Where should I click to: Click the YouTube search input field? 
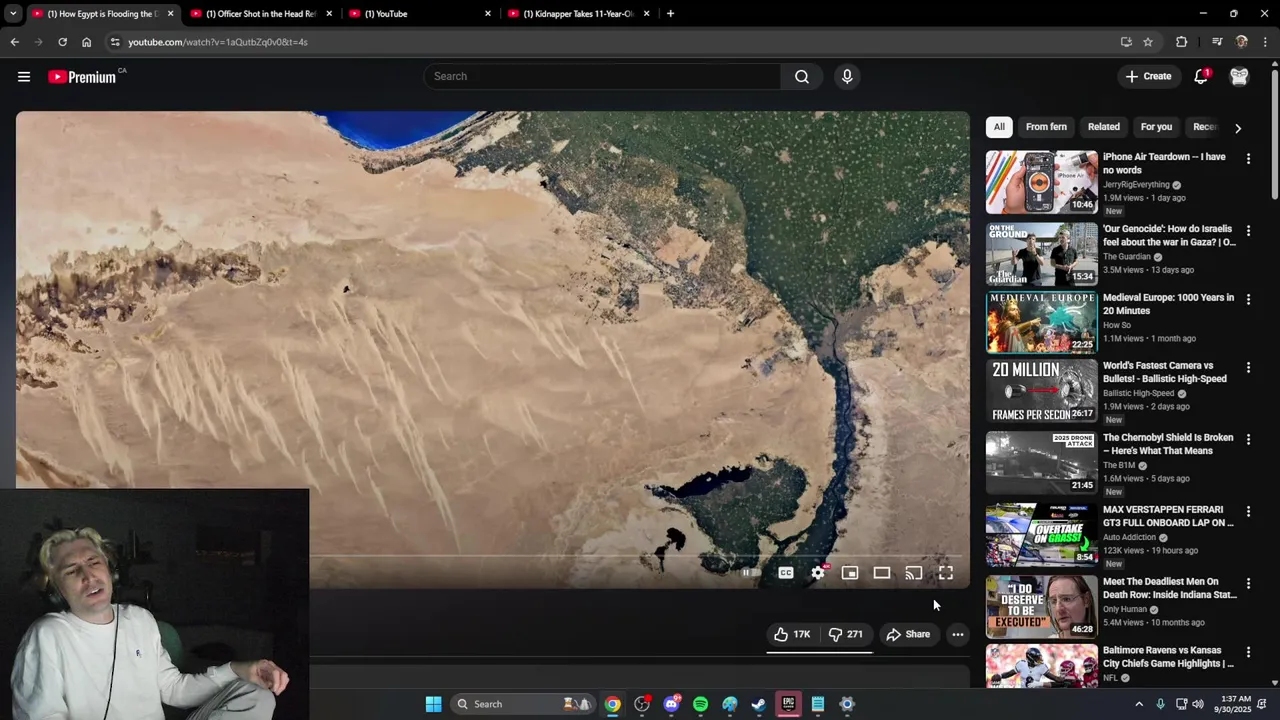602,76
